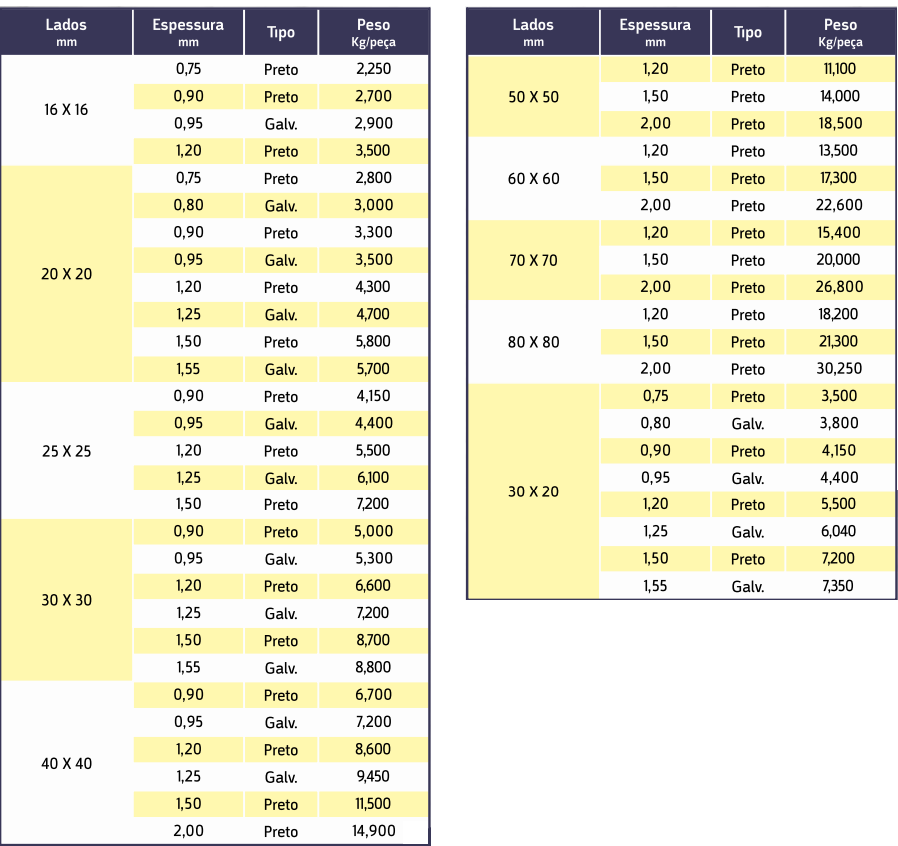Viewport: 898px width, 846px height.
Task: Select the 30 X 30 size cell
Action: click(66, 600)
